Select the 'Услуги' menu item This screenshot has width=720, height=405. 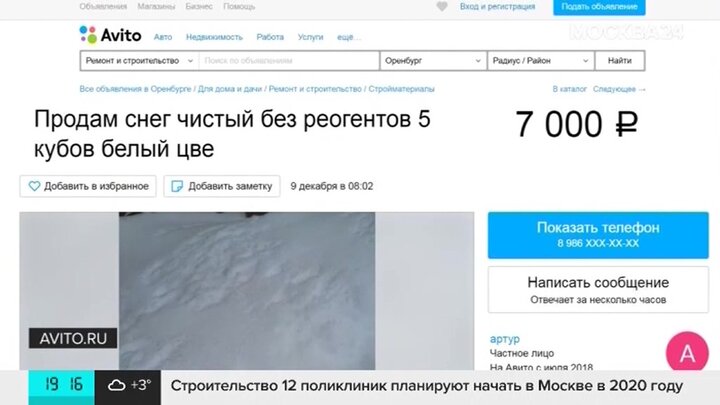[x=310, y=37]
